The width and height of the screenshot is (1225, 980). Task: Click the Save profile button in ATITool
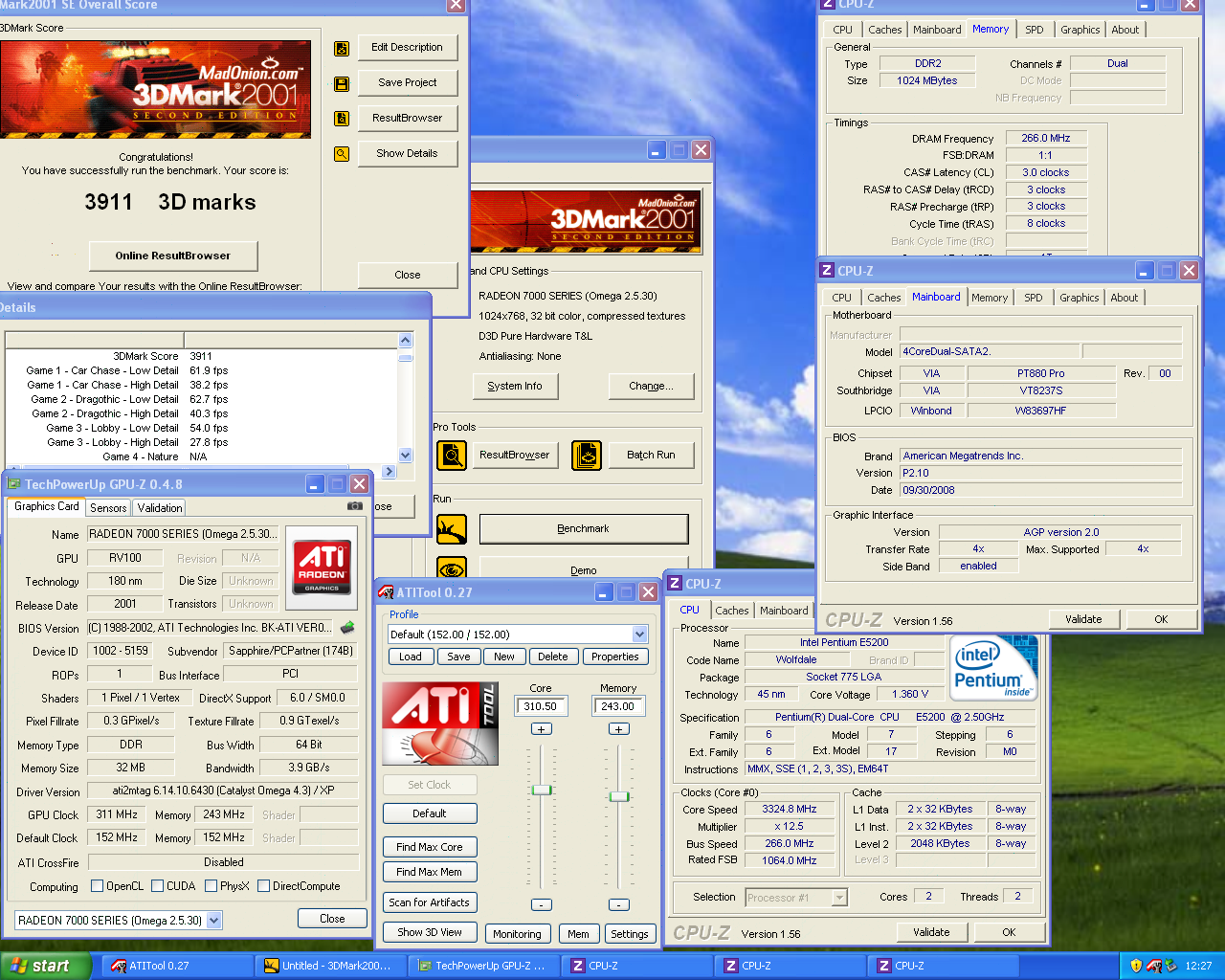[x=459, y=657]
